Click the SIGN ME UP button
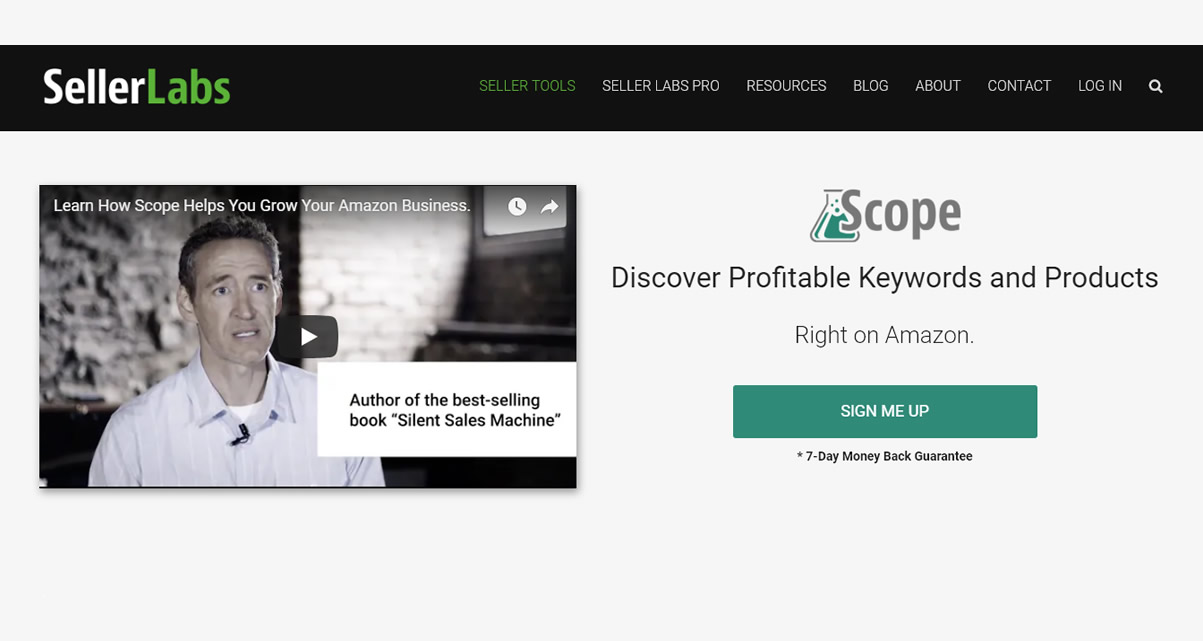The width and height of the screenshot is (1203, 641). [x=885, y=411]
